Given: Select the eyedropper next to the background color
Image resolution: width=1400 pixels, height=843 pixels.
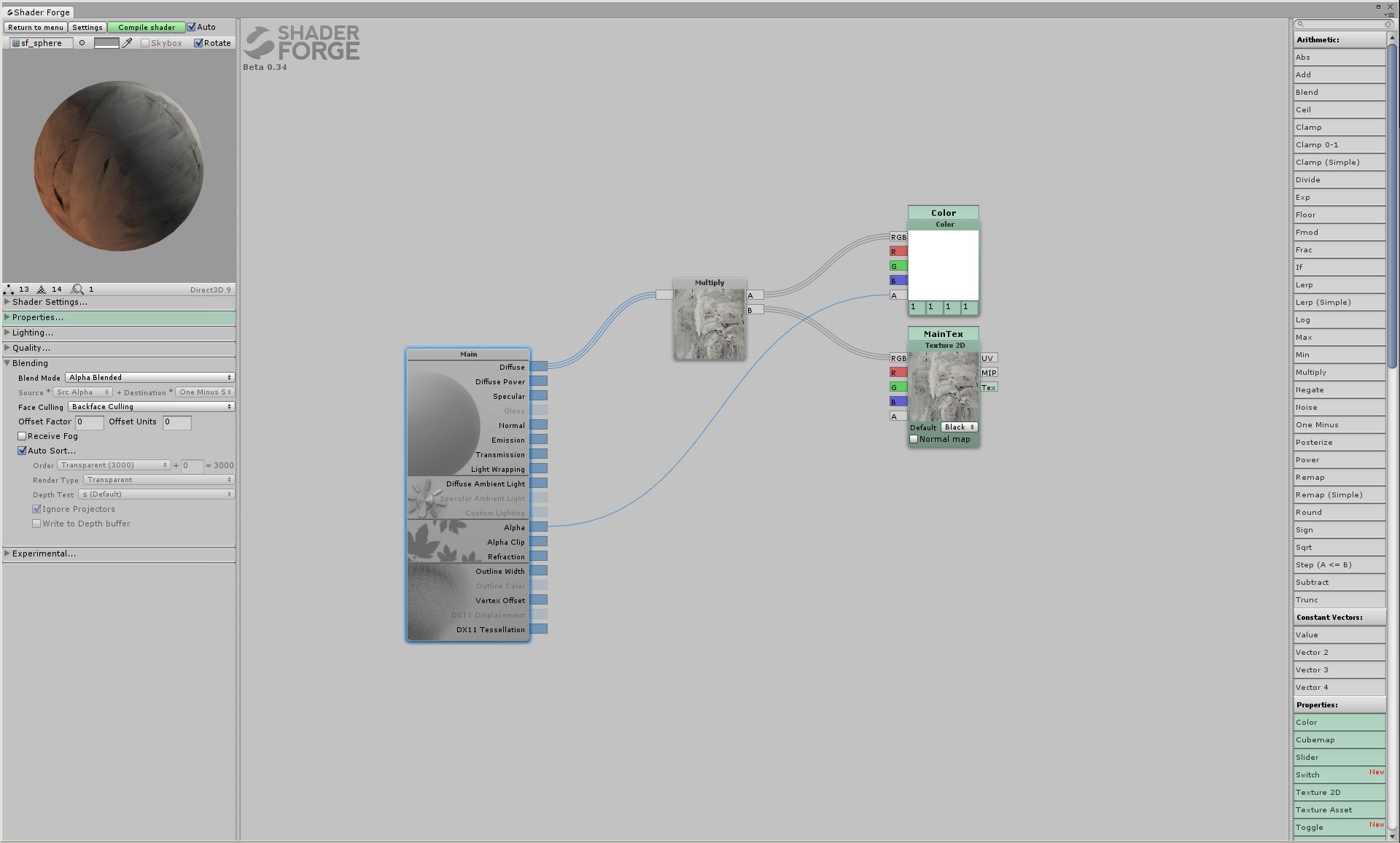Looking at the screenshot, I should [128, 42].
